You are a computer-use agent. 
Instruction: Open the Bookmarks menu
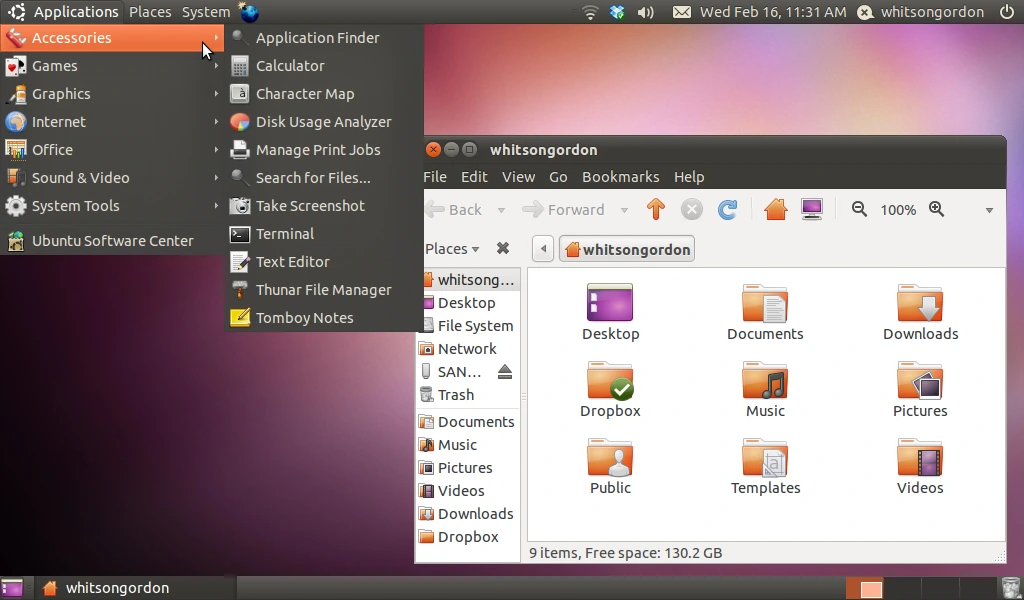[620, 177]
